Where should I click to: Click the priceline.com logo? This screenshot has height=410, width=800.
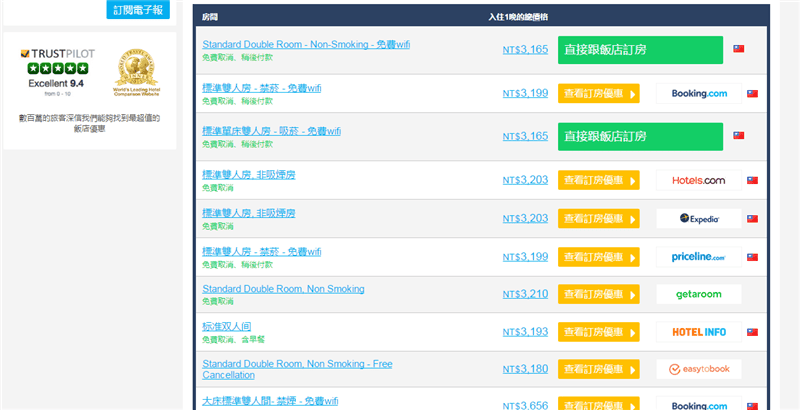coord(699,257)
